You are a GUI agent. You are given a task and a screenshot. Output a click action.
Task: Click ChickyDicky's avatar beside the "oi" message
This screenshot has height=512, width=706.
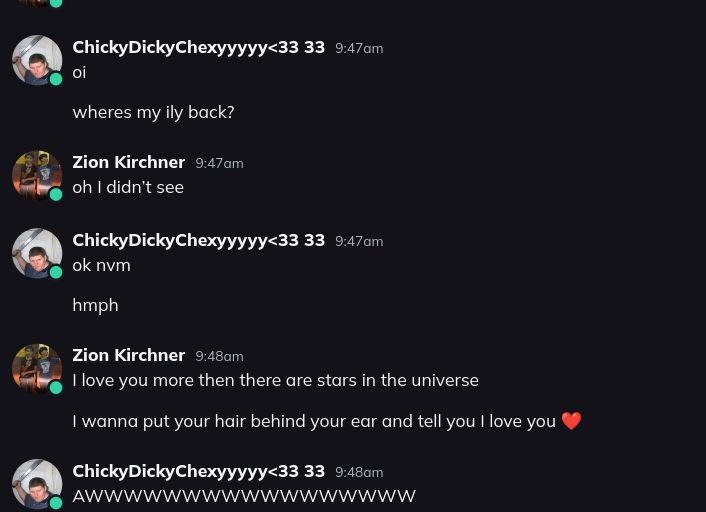pos(37,60)
